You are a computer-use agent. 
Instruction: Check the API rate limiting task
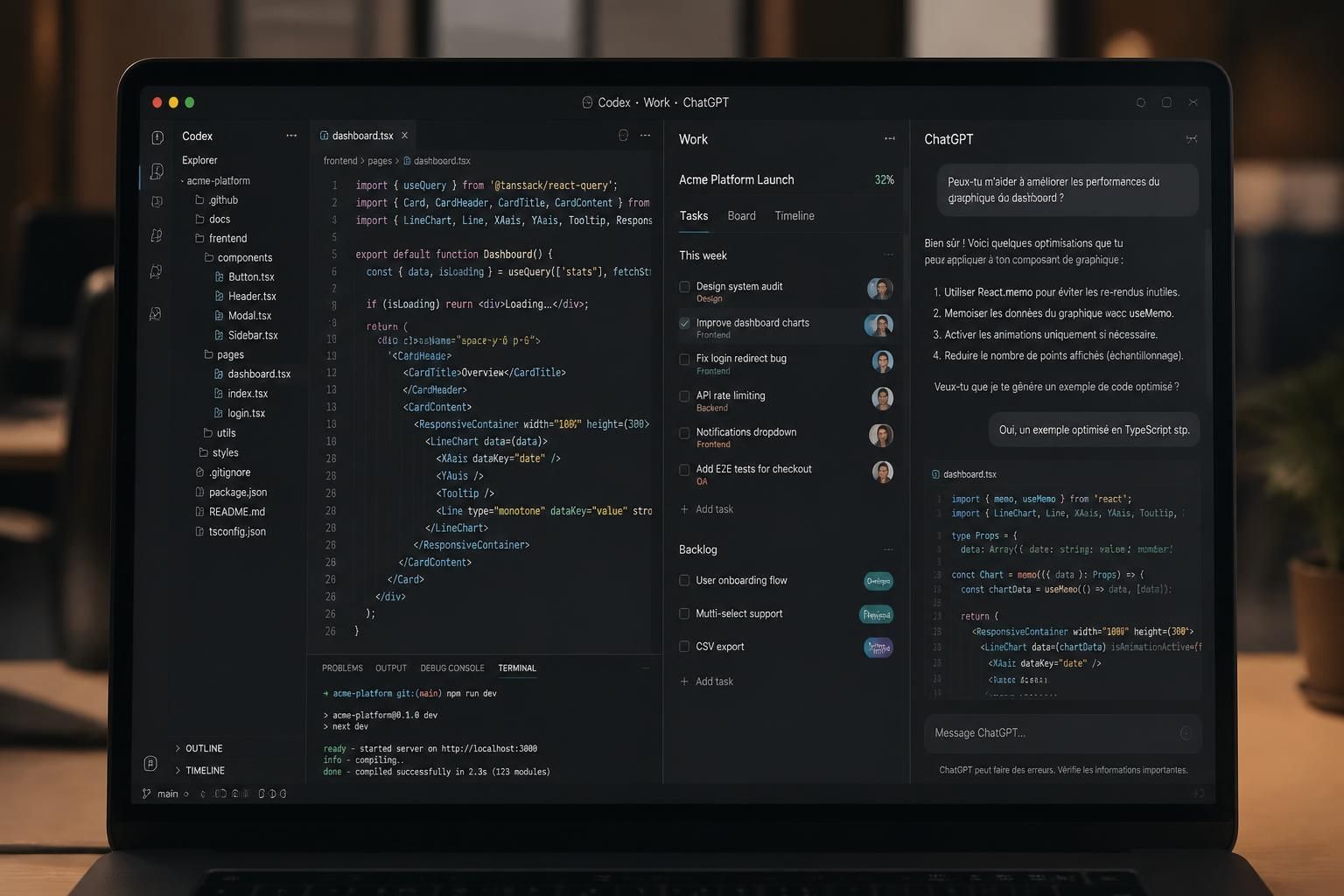point(684,396)
